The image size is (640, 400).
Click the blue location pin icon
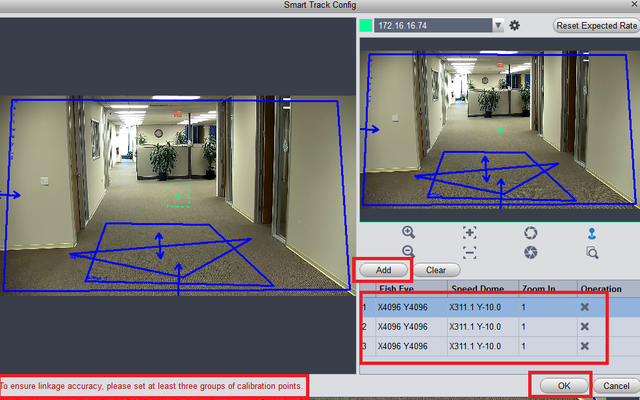(592, 233)
